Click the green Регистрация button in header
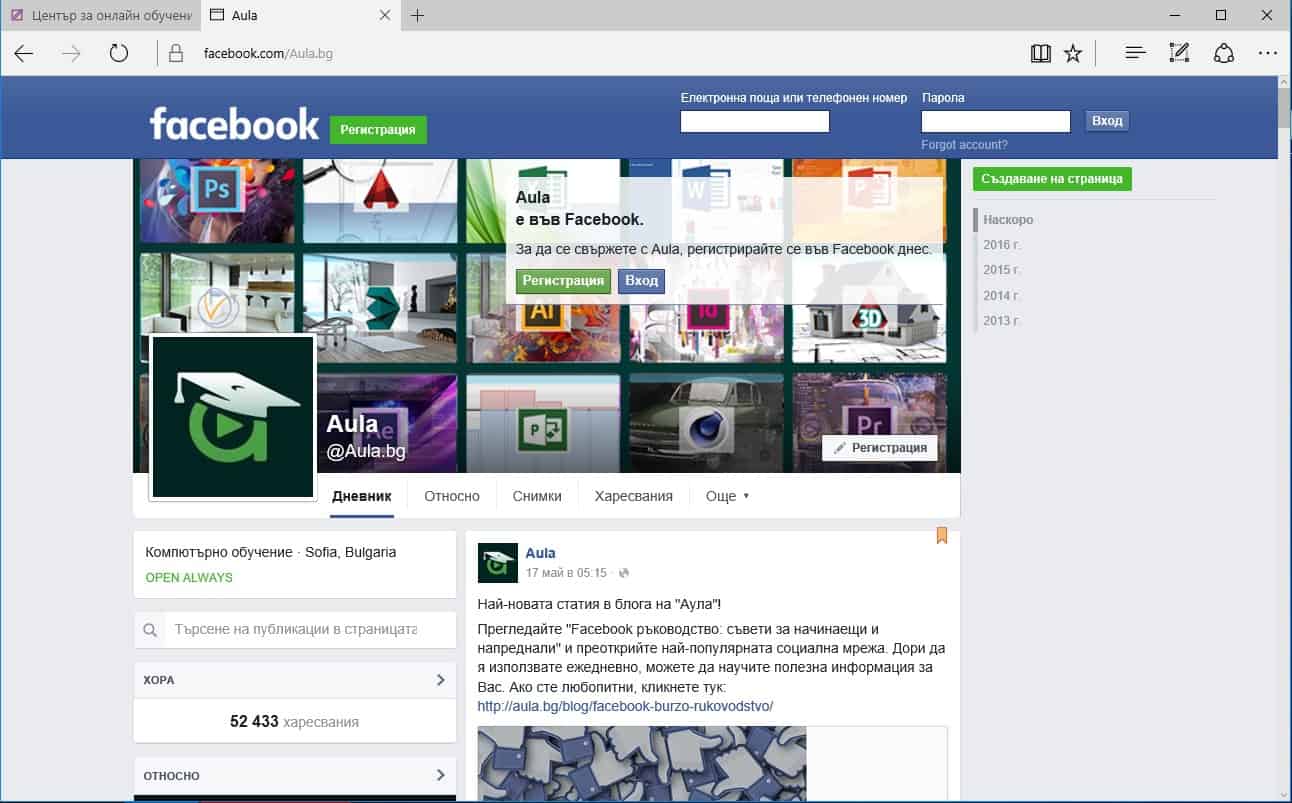 pyautogui.click(x=378, y=130)
